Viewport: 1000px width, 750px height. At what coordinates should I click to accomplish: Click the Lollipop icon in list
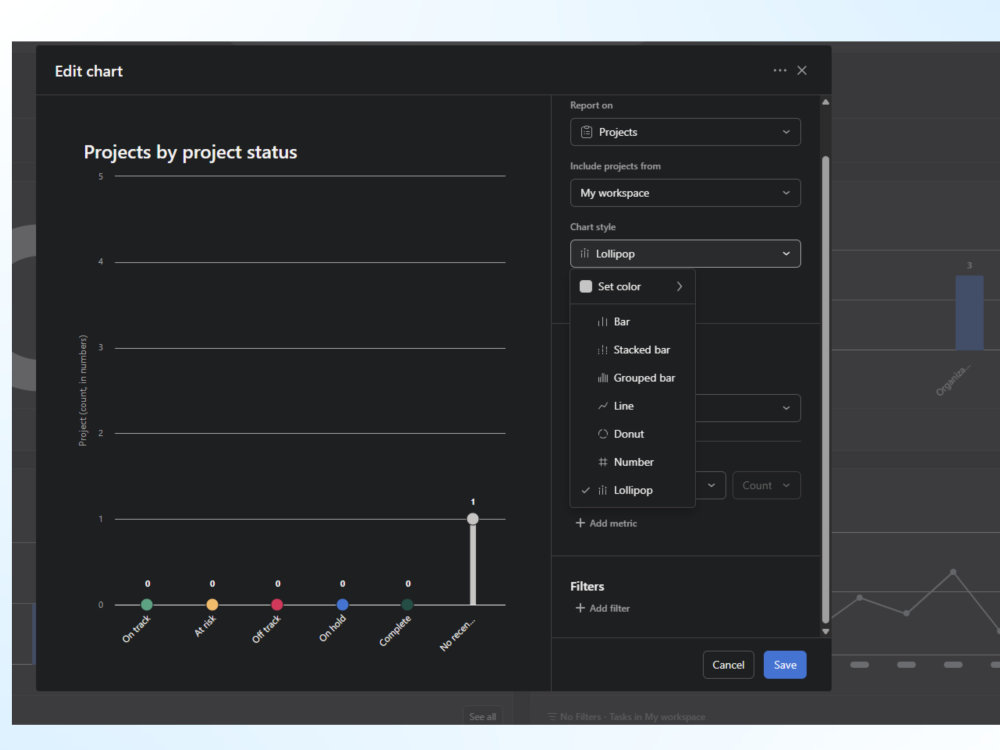coord(602,490)
